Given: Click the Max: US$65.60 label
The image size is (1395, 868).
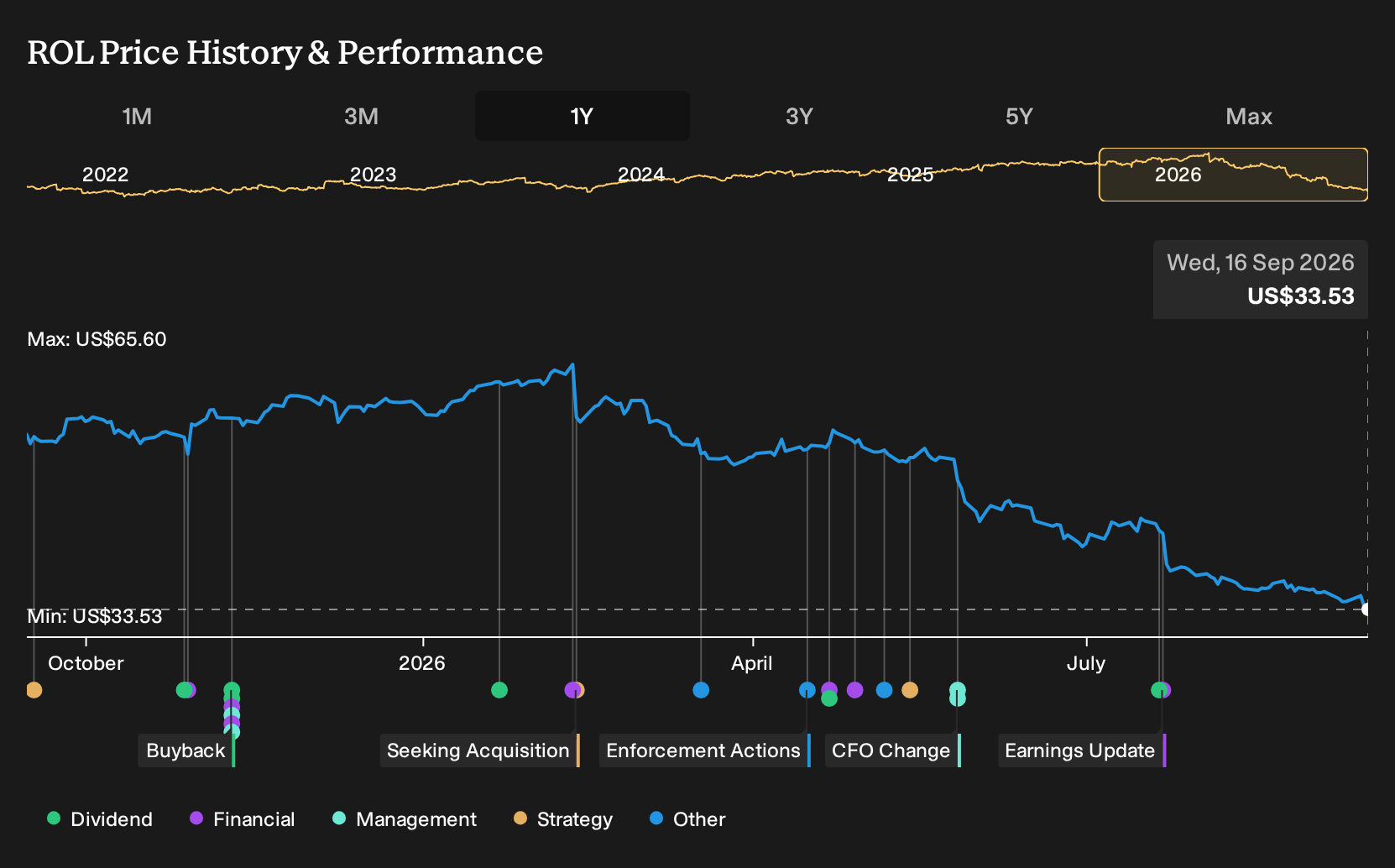Looking at the screenshot, I should [97, 339].
